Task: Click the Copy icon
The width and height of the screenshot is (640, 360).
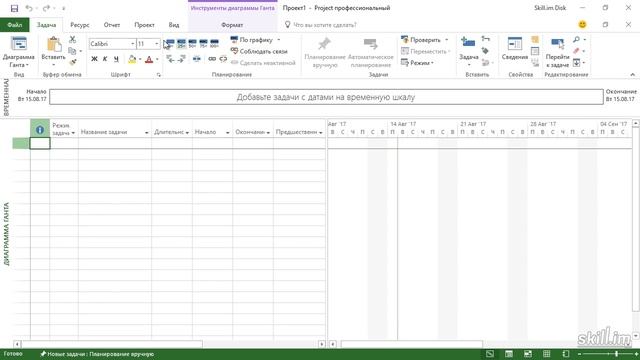Action: tap(72, 51)
